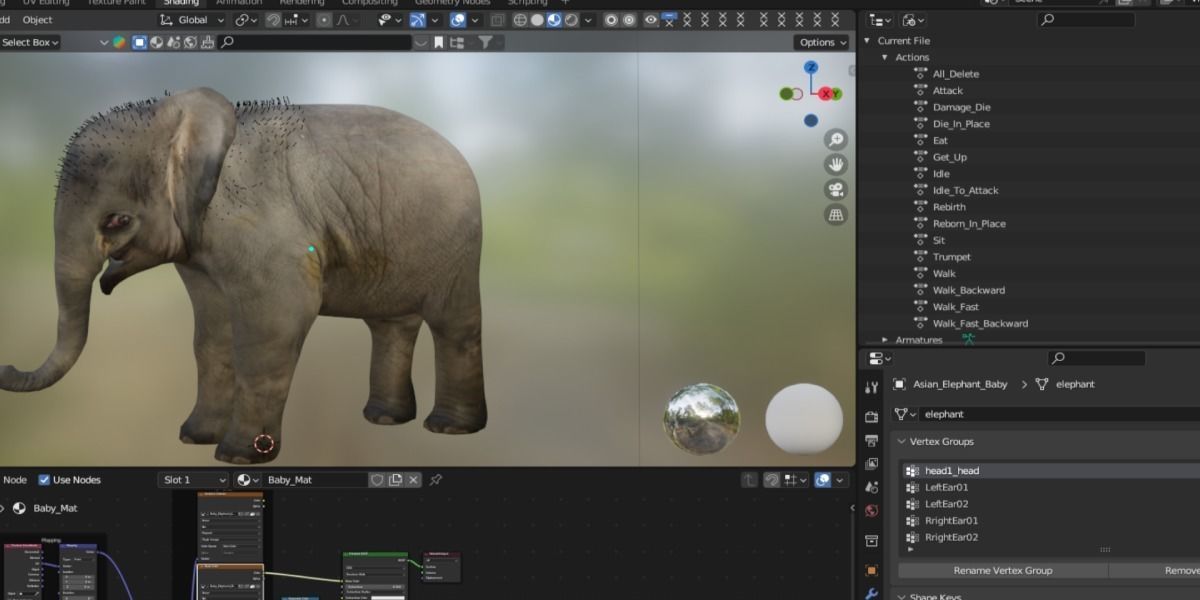Image resolution: width=1200 pixels, height=600 pixels.
Task: Switch to the Compositing workspace tab
Action: [370, 3]
